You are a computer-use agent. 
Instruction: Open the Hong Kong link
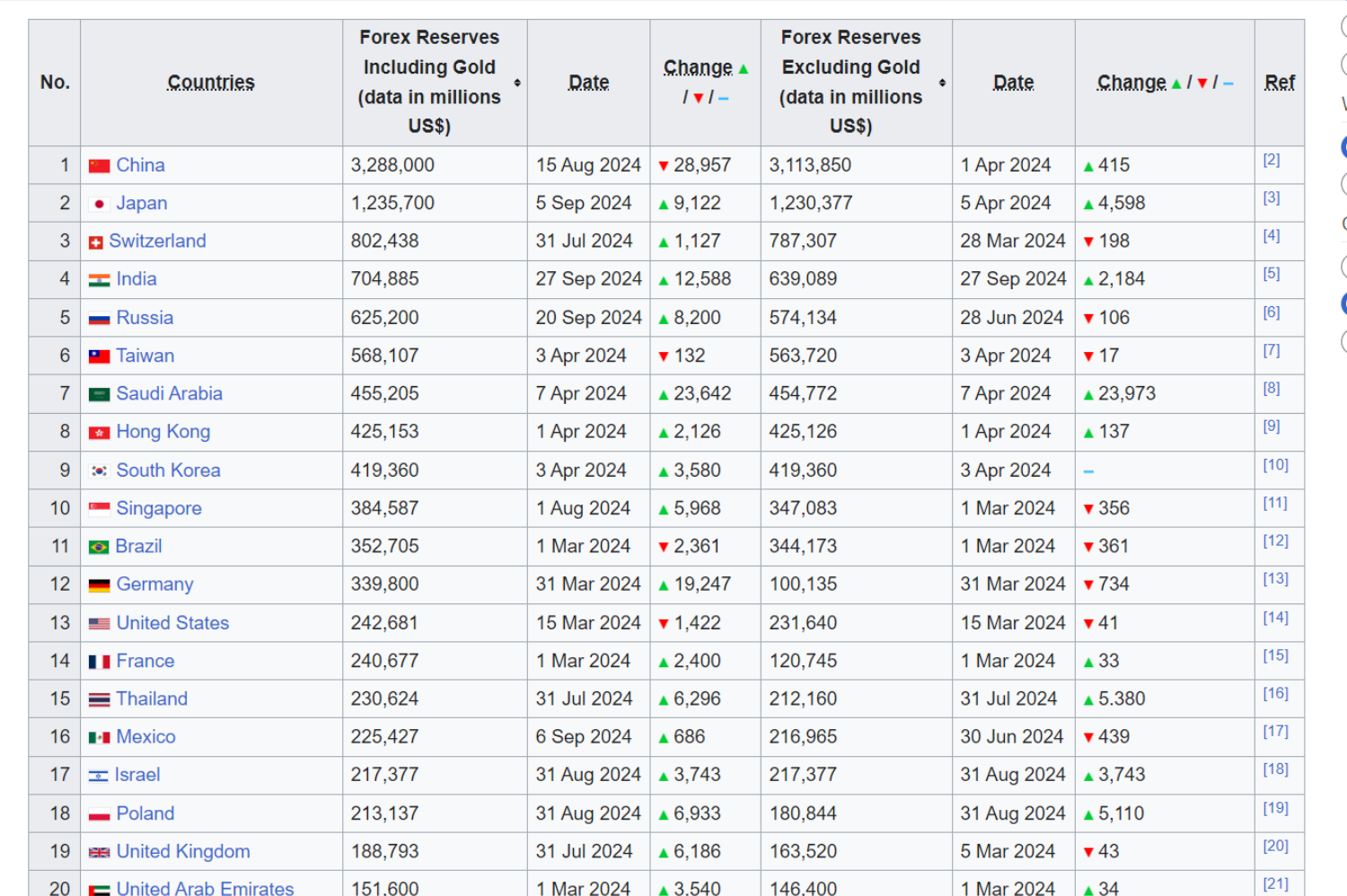click(163, 432)
